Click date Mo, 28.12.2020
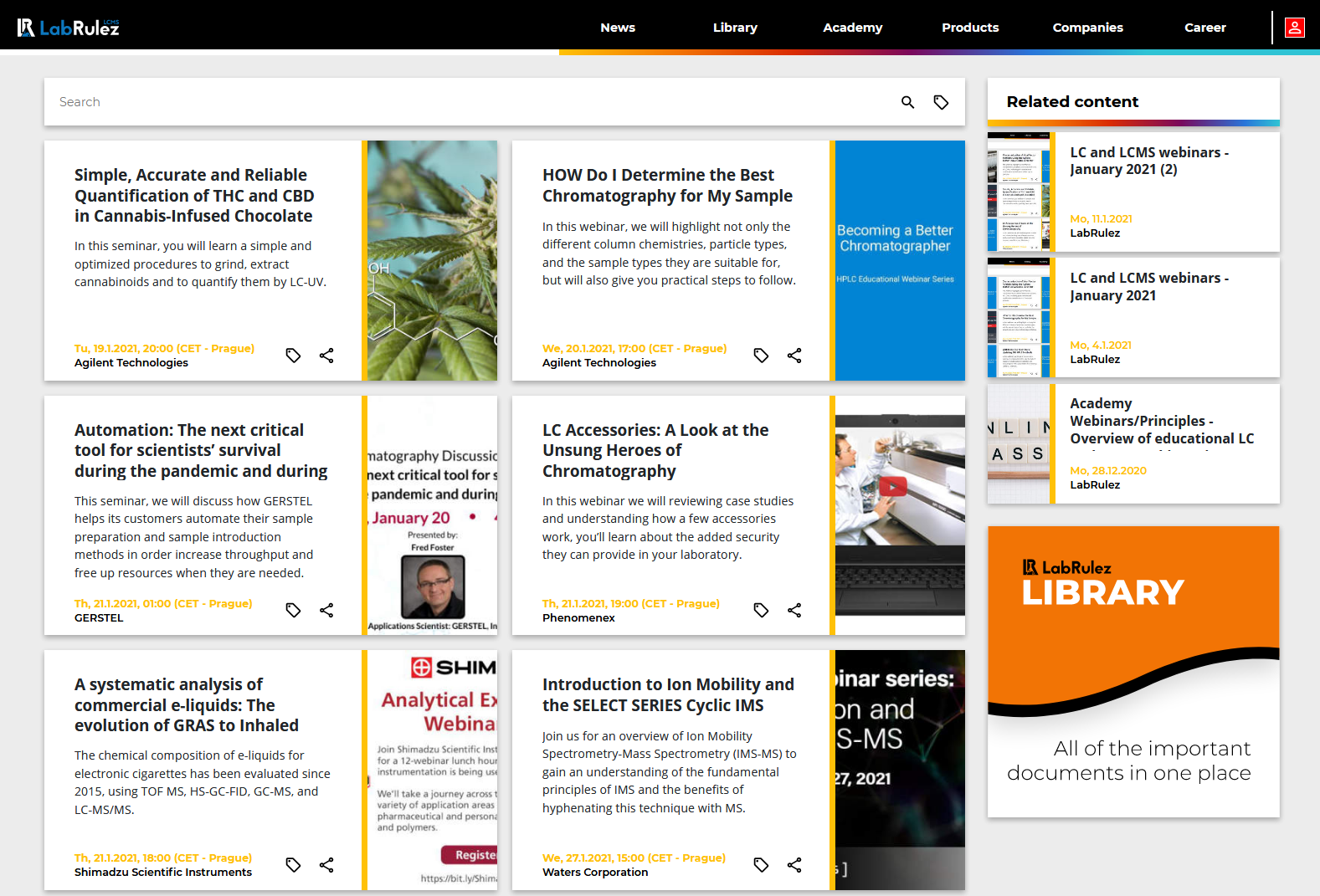Screen dimensions: 1320x896 coord(1108,471)
